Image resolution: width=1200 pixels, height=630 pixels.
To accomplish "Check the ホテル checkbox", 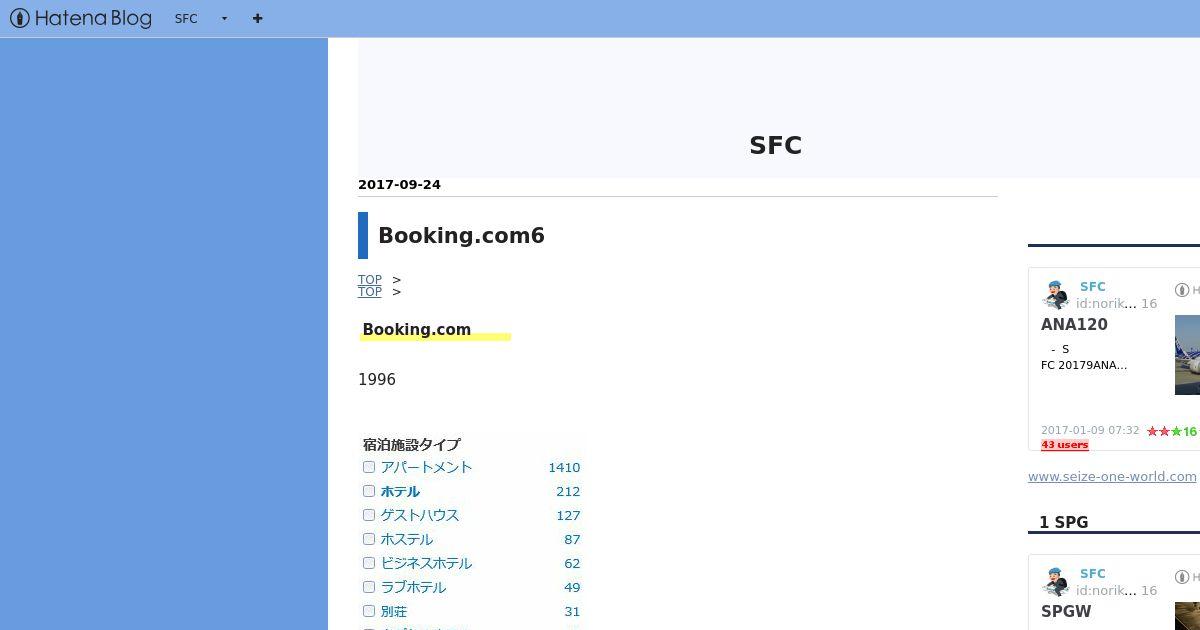I will click(x=369, y=491).
